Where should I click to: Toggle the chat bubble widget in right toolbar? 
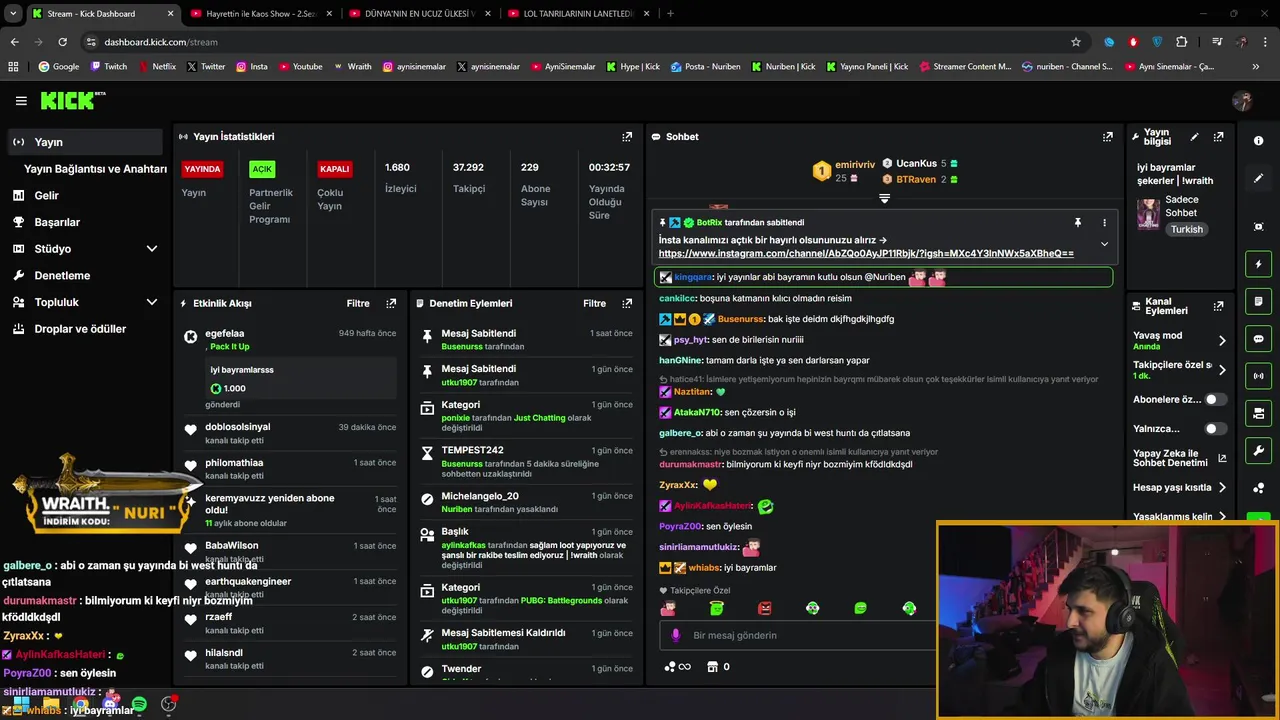pyautogui.click(x=1258, y=339)
